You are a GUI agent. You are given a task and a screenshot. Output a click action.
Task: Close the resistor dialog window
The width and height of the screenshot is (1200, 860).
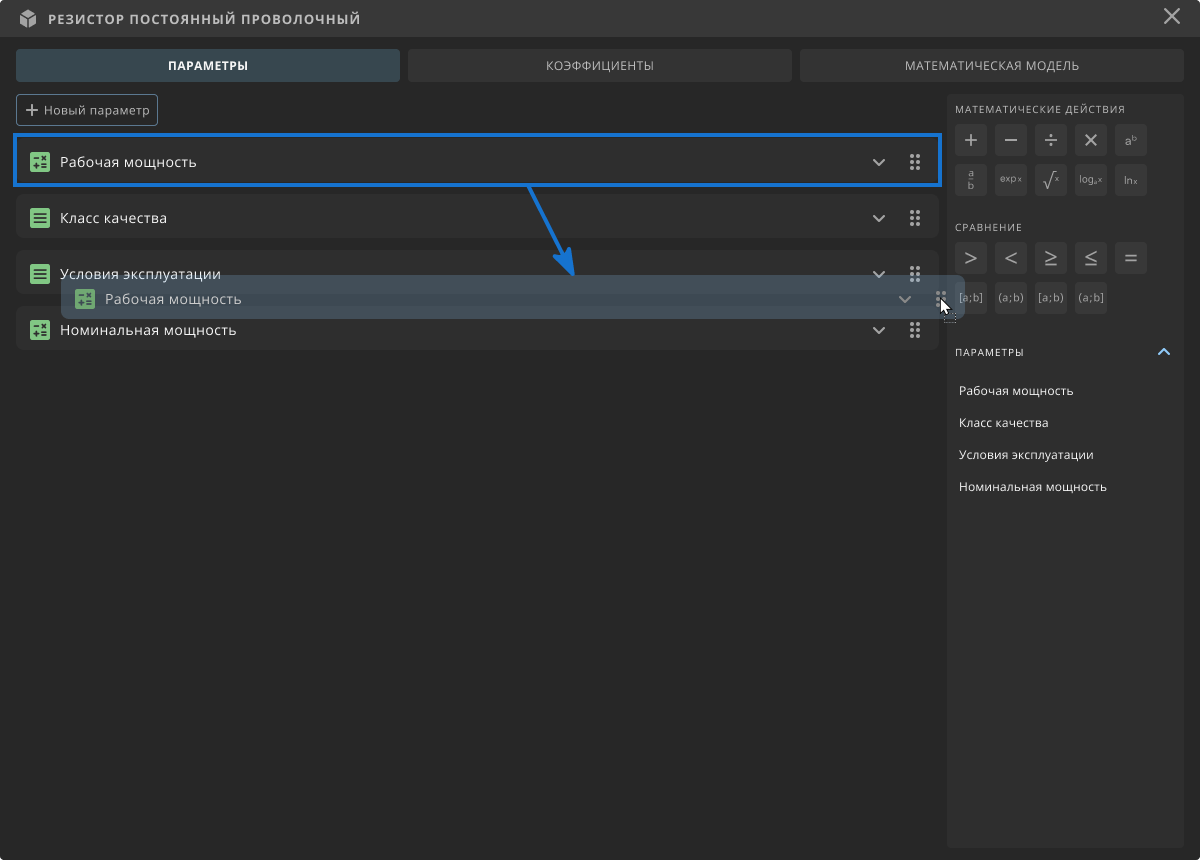pos(1172,16)
